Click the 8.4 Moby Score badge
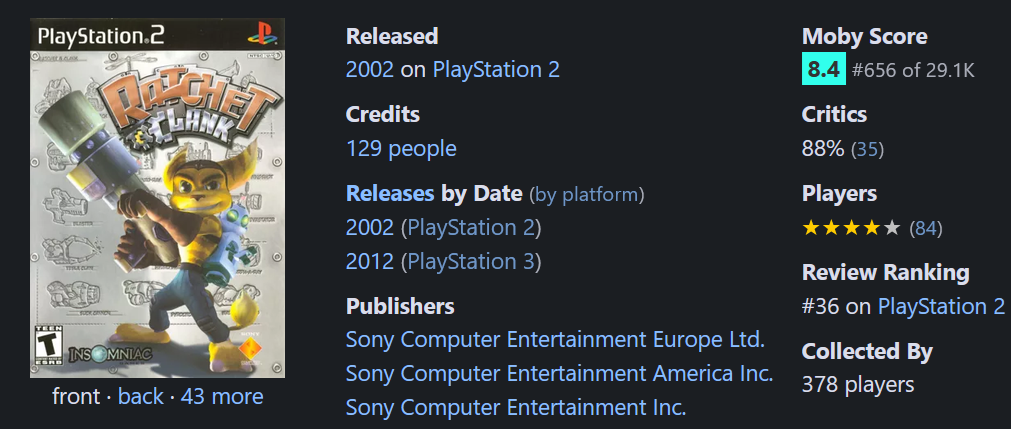This screenshot has height=429, width=1011. (823, 70)
